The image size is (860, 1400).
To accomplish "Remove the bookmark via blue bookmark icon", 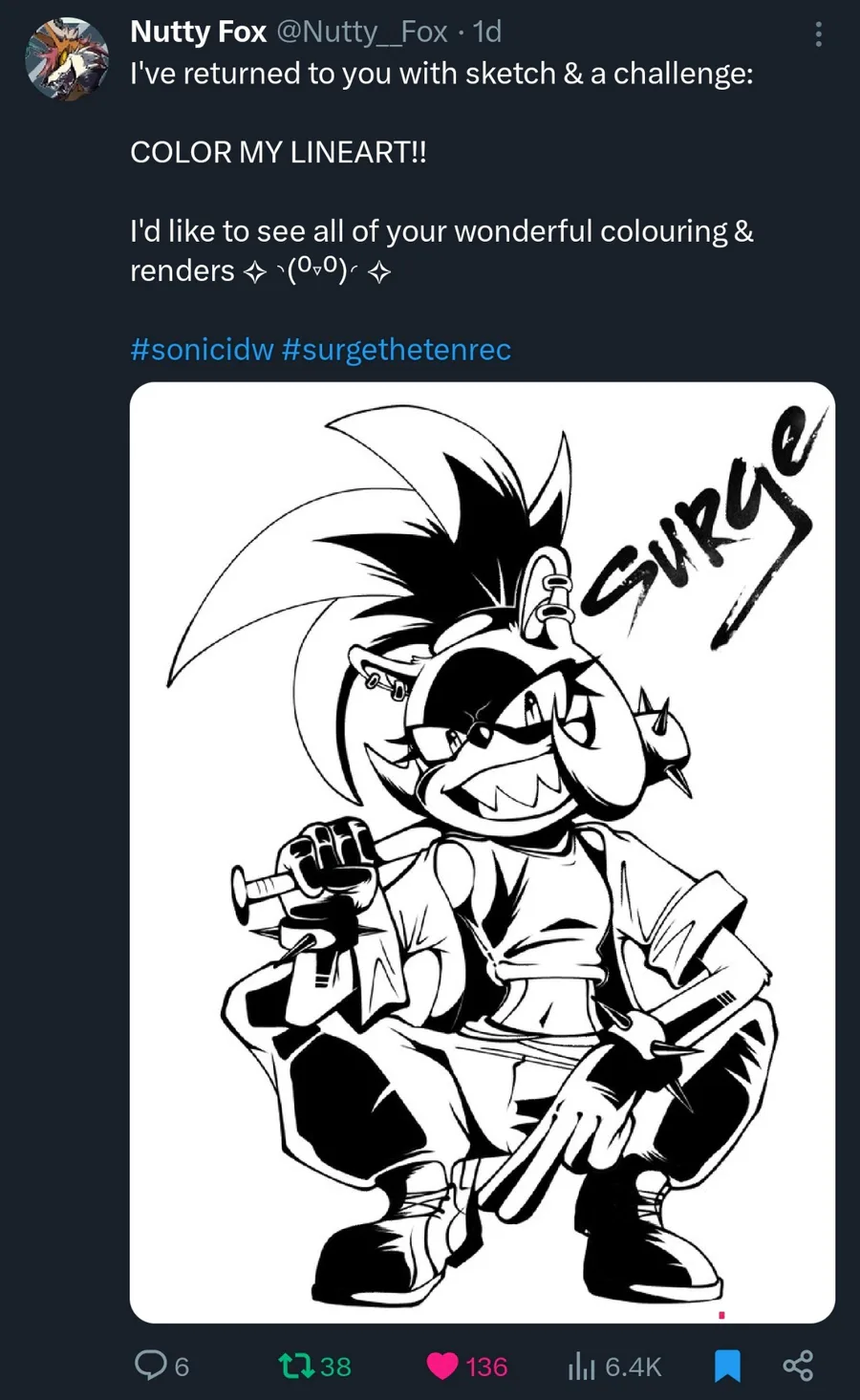I will [x=727, y=1366].
